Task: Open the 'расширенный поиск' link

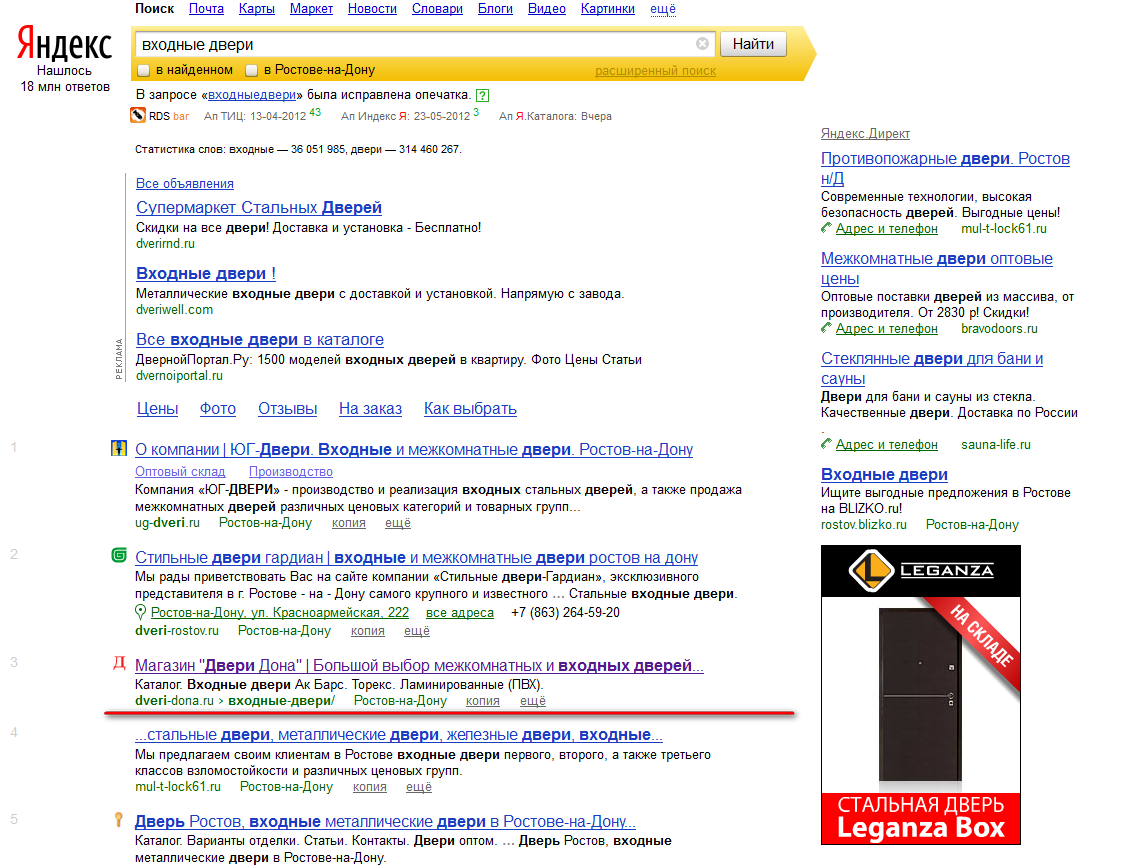Action: pos(655,71)
